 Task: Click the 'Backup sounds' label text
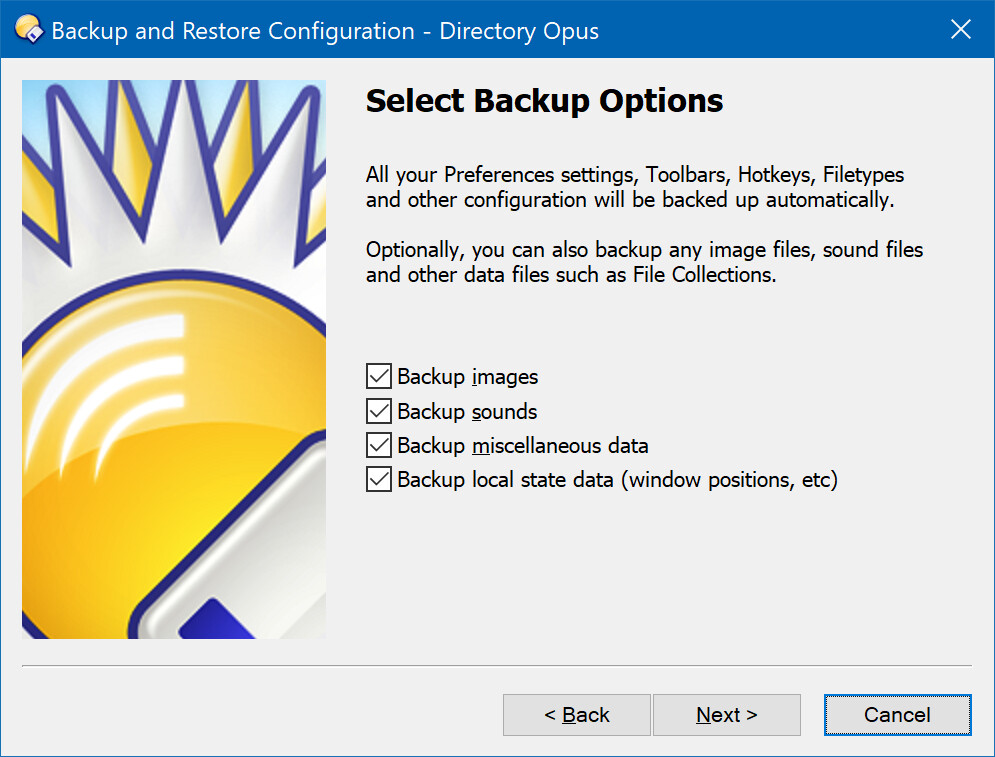(x=467, y=412)
